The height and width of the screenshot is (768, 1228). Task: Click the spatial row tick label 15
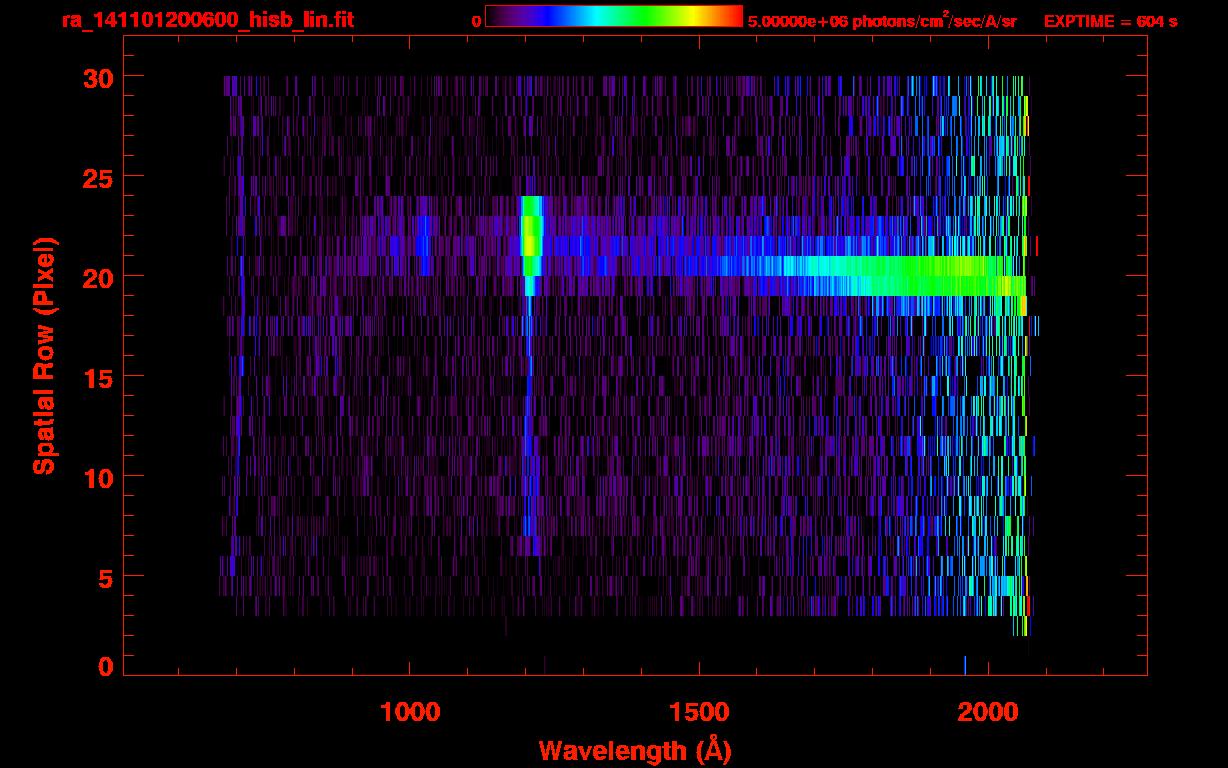point(97,377)
